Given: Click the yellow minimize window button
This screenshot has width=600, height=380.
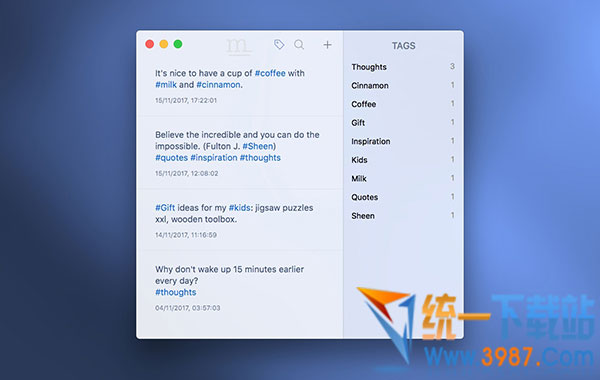Looking at the screenshot, I should [164, 44].
